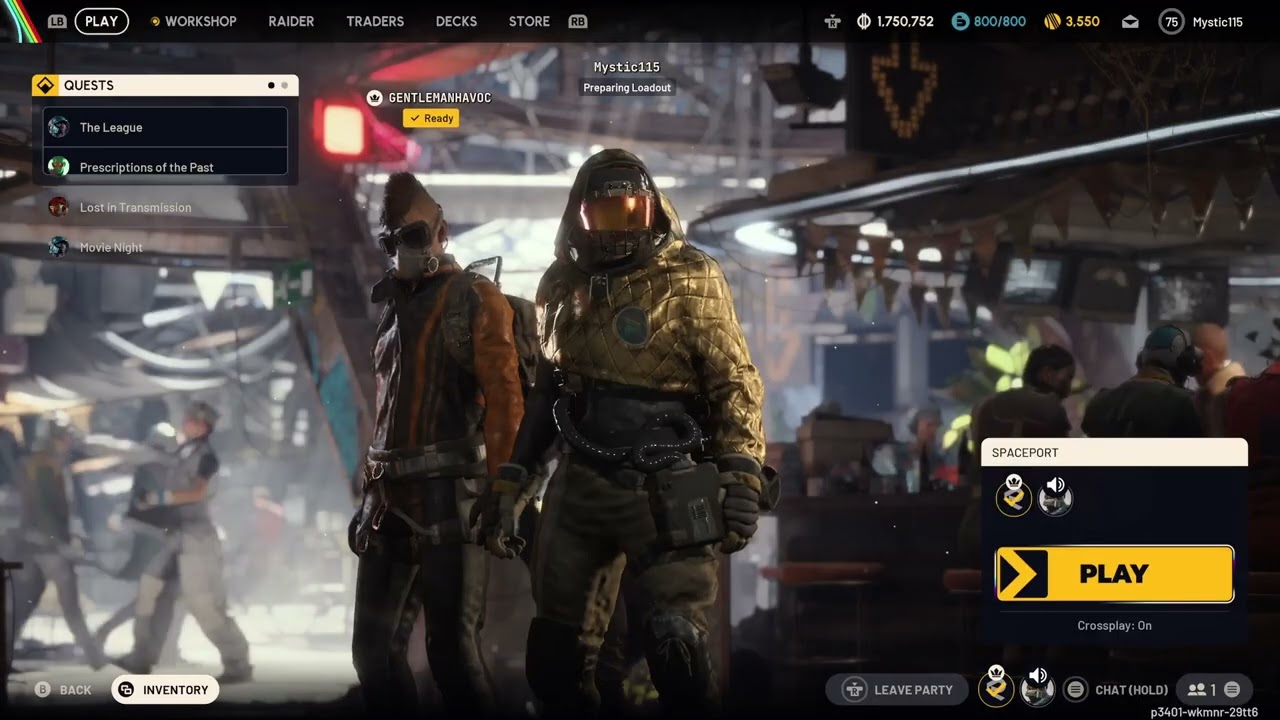Switch to the WORKSHOP tab
This screenshot has width=1280, height=720.
point(200,21)
